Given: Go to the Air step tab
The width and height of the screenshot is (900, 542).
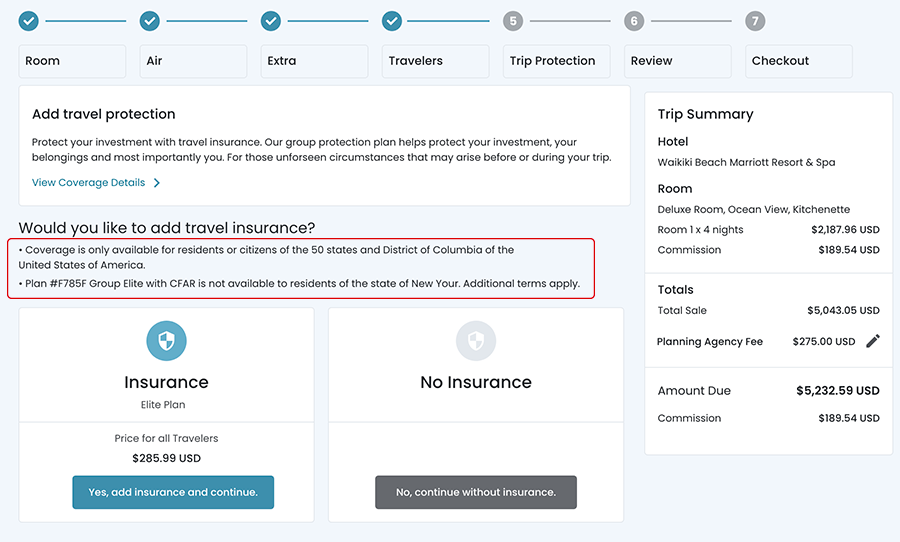Looking at the screenshot, I should point(193,61).
